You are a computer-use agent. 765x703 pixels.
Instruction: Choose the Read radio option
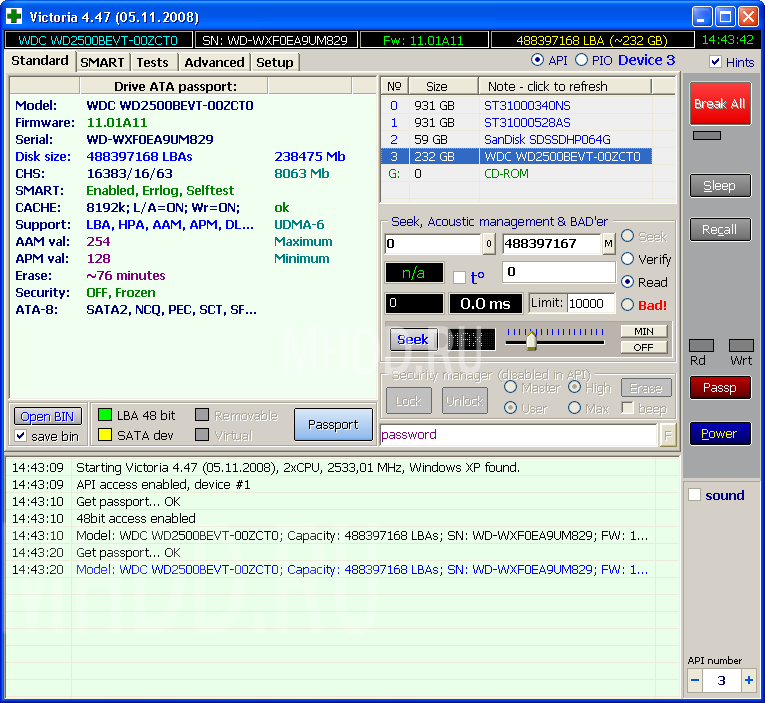point(627,281)
